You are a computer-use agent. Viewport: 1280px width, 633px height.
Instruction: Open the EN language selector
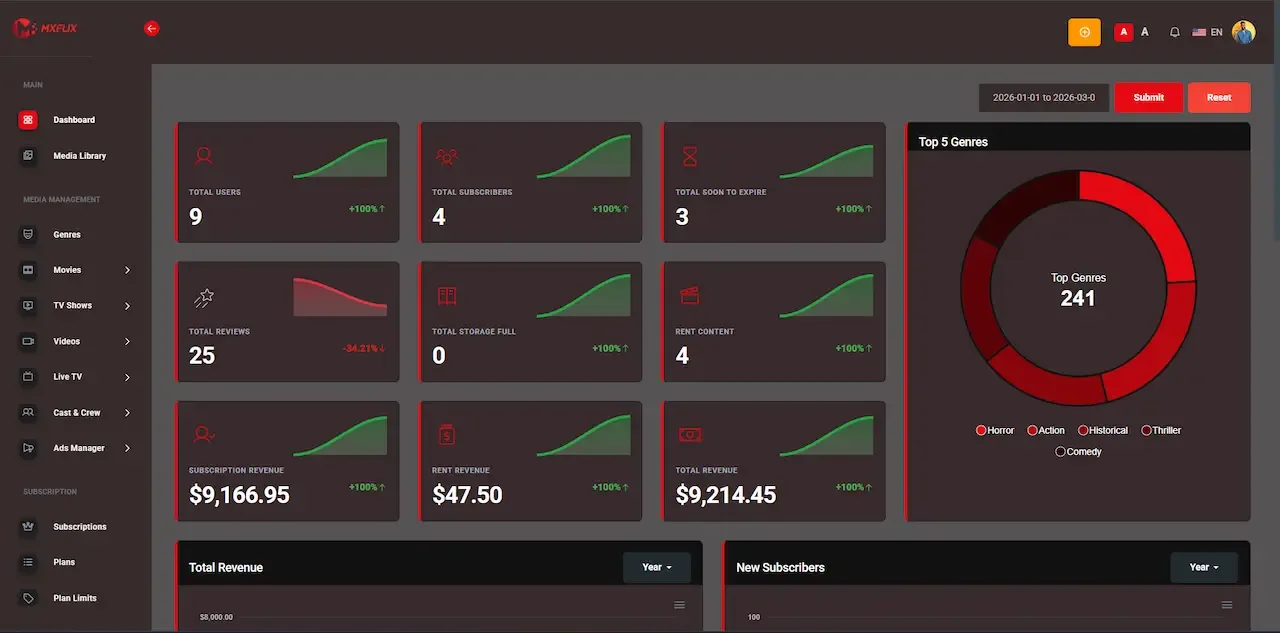[1207, 32]
